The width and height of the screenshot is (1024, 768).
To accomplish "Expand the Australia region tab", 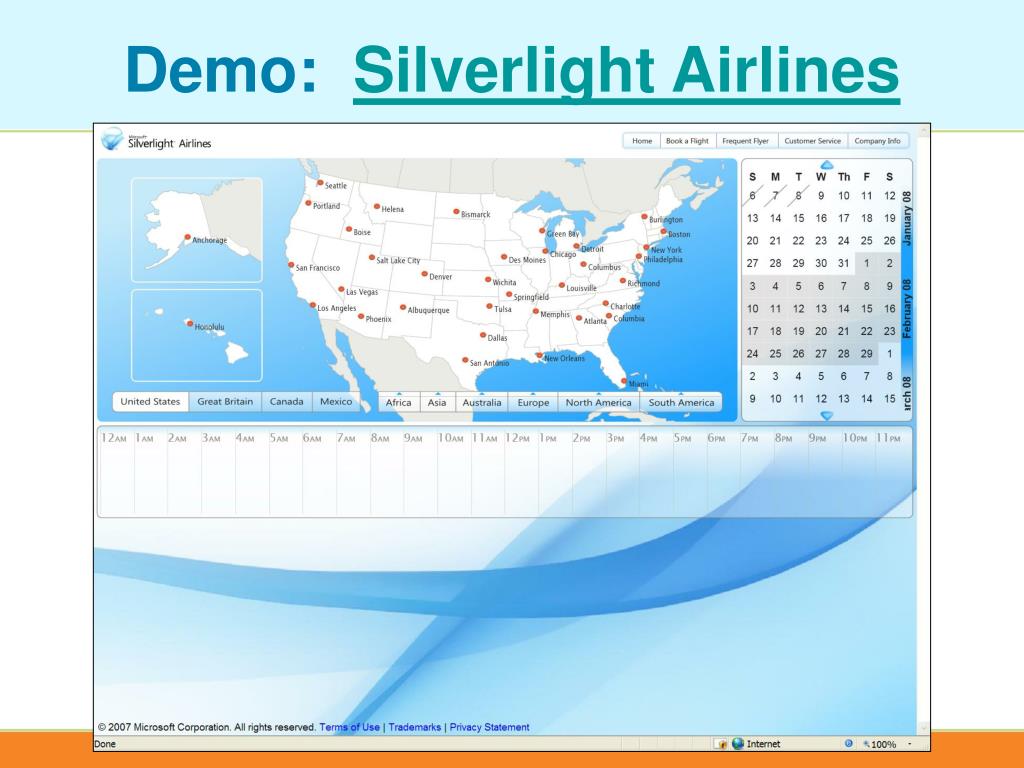I will coord(482,402).
